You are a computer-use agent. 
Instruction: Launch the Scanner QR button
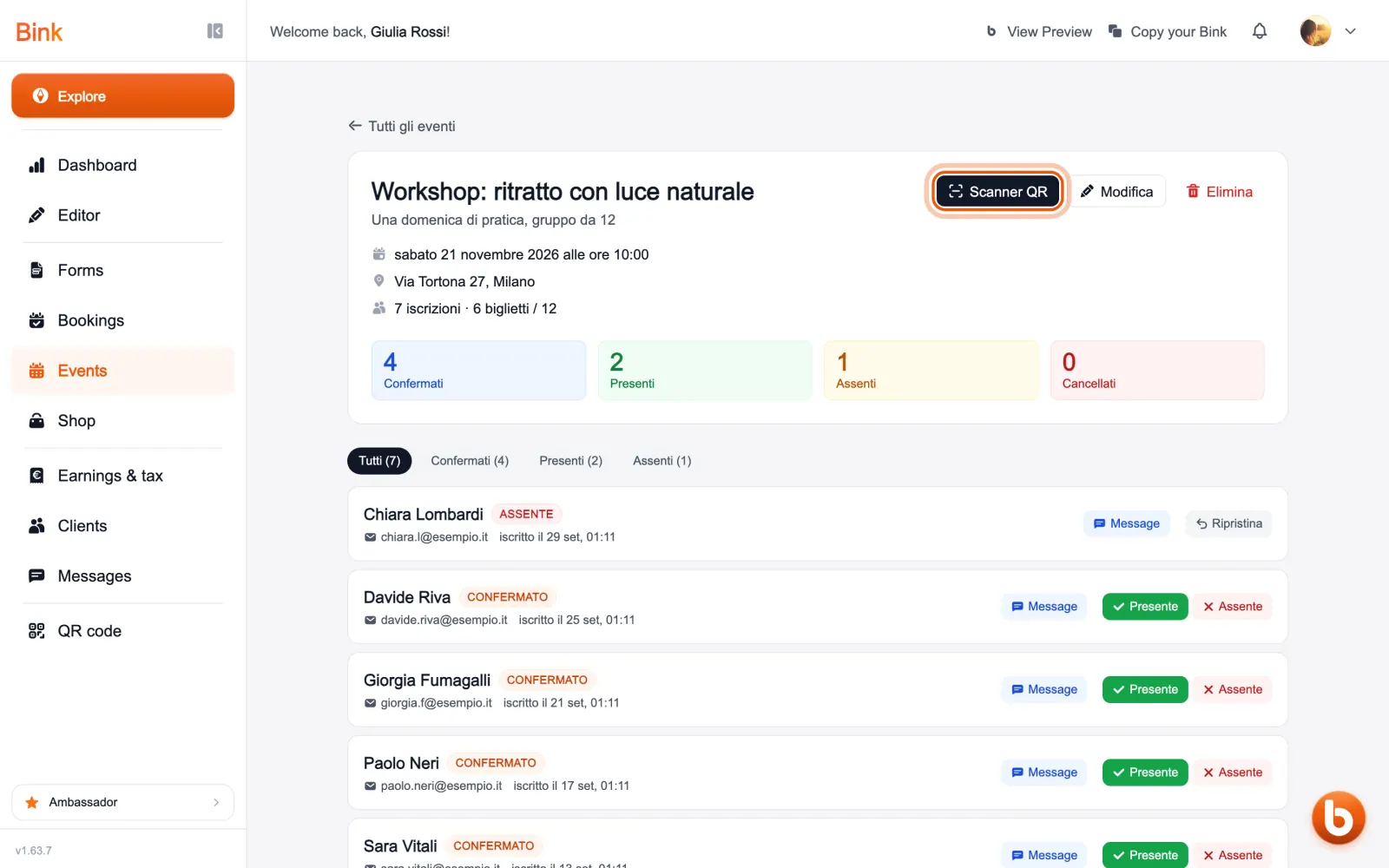pyautogui.click(x=997, y=192)
